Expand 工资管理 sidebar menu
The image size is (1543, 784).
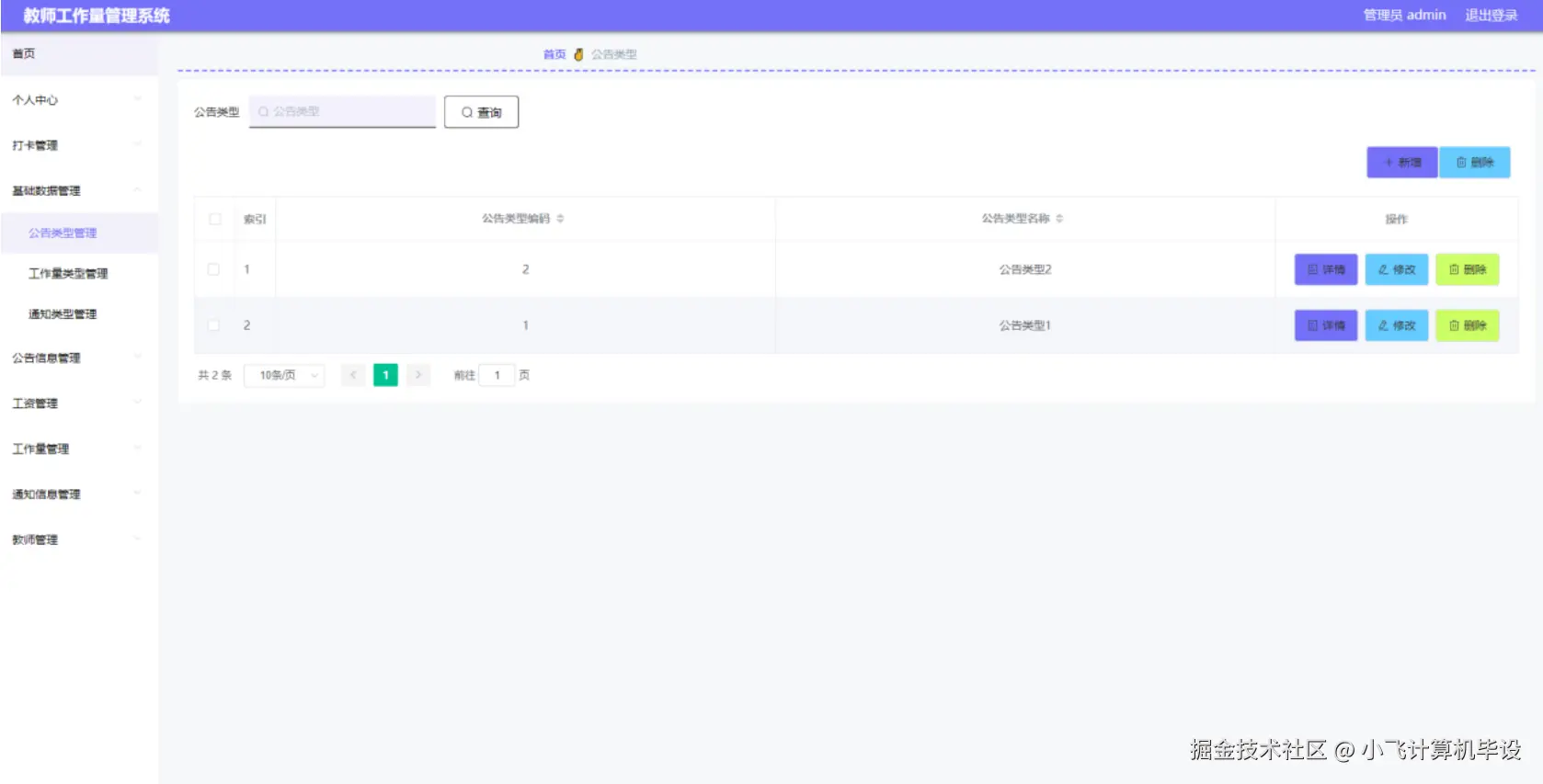pyautogui.click(x=79, y=403)
